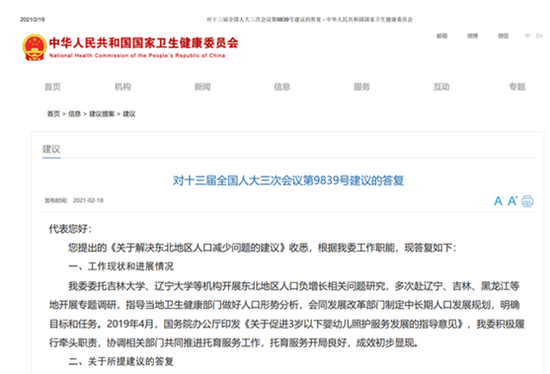Switch language to En (English)
Viewport: 550px width, 374px height.
[x=539, y=36]
